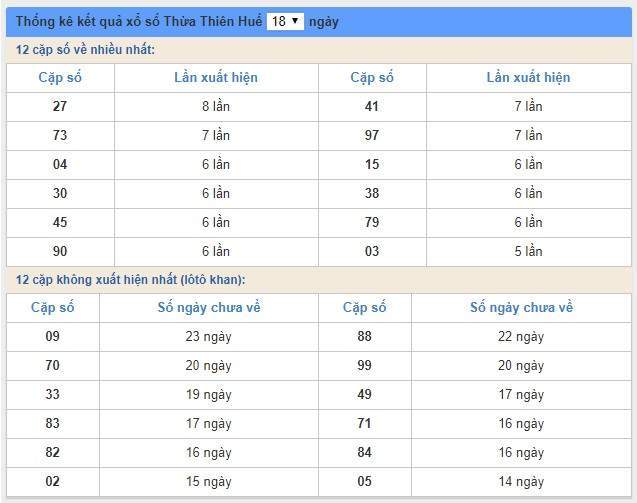Select pair number 97

(x=372, y=135)
